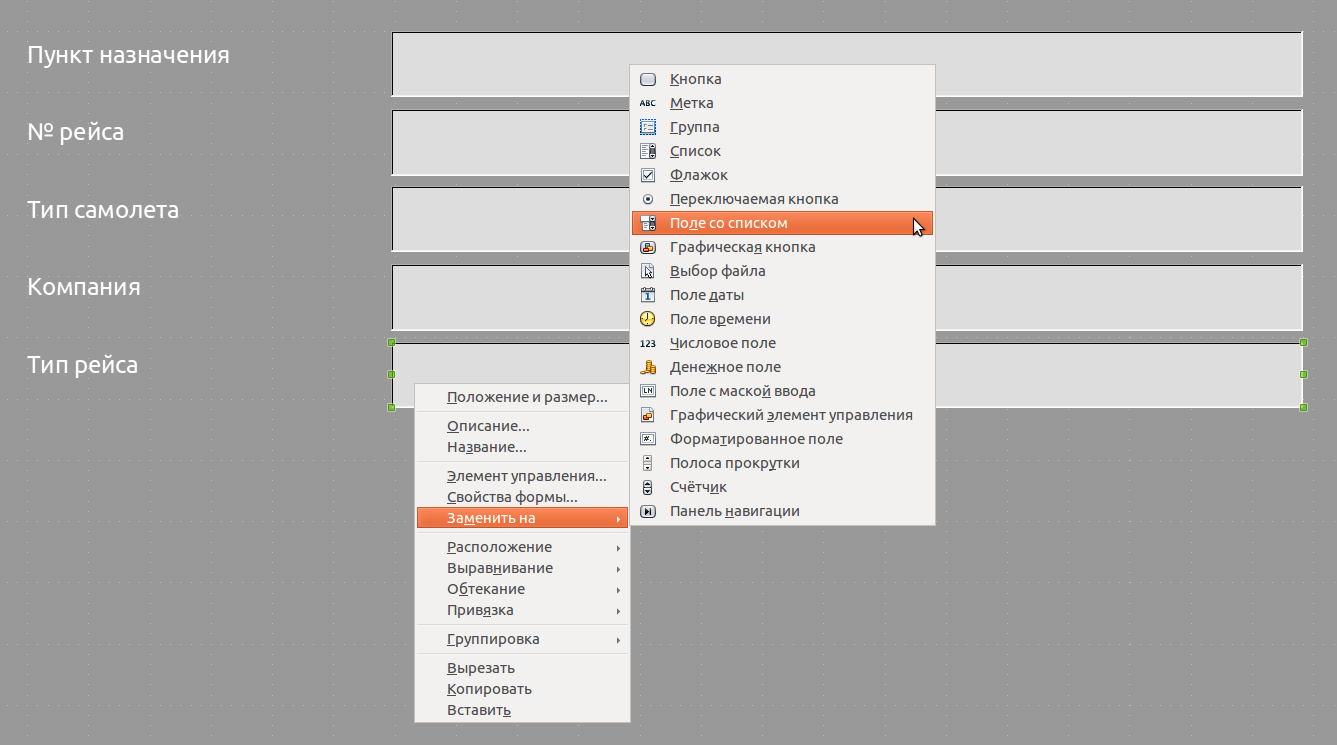Click the Компания text field
This screenshot has width=1337, height=745.
847,297
